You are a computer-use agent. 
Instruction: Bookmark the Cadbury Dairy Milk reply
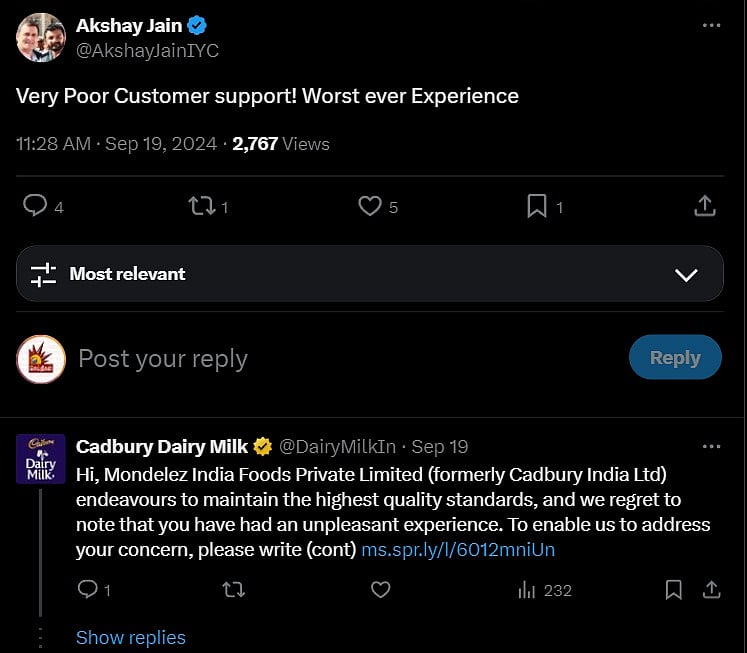pyautogui.click(x=674, y=590)
